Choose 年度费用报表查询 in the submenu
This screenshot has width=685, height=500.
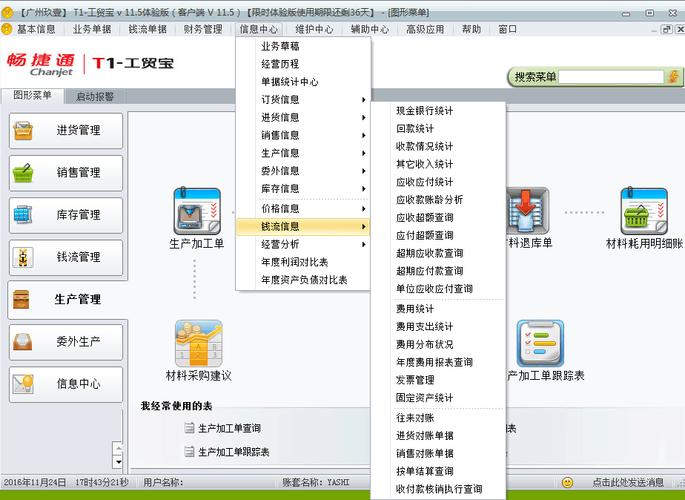(x=438, y=362)
